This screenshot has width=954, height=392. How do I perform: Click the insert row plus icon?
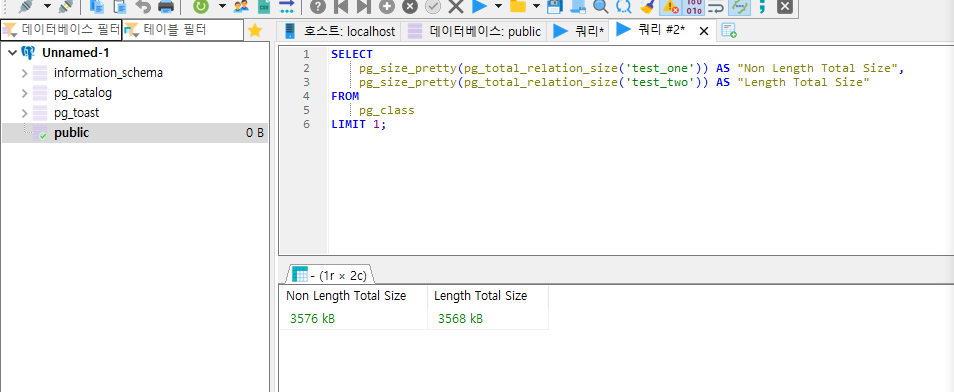click(x=386, y=7)
